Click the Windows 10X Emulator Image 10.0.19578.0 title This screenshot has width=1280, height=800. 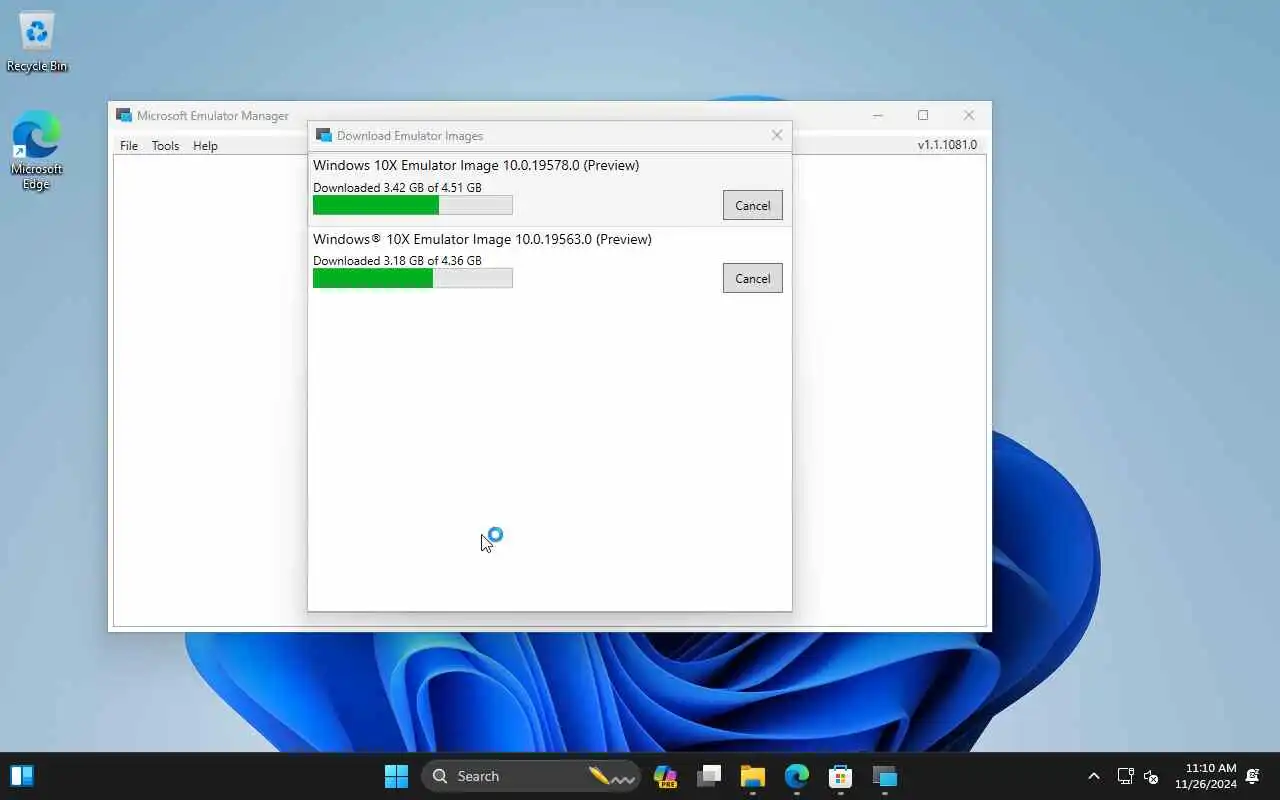pos(476,165)
